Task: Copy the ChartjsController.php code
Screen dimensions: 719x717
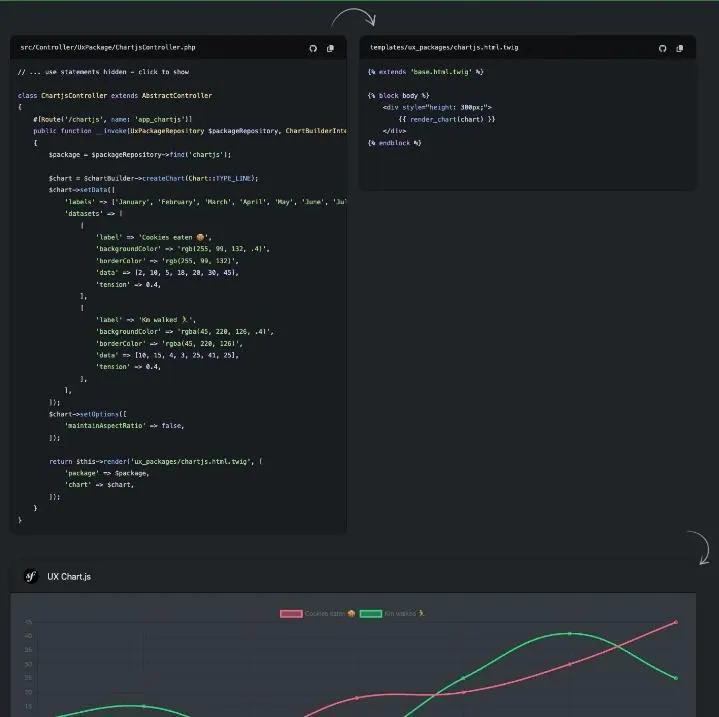Action: pos(331,48)
